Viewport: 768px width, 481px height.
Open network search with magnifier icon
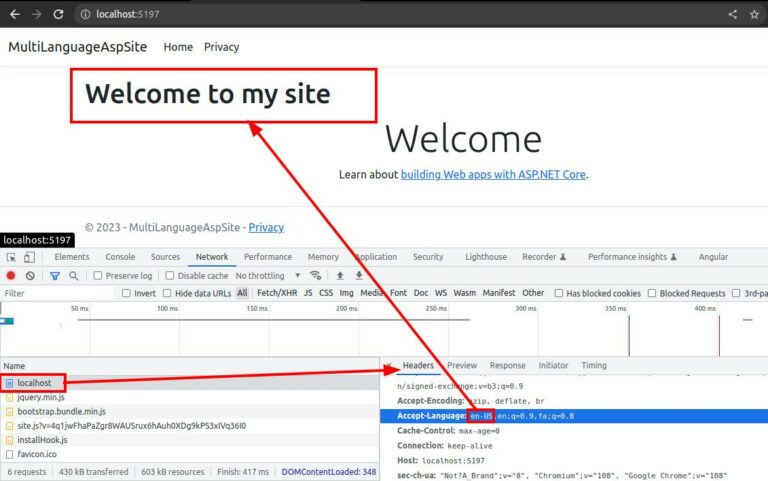pyautogui.click(x=73, y=275)
